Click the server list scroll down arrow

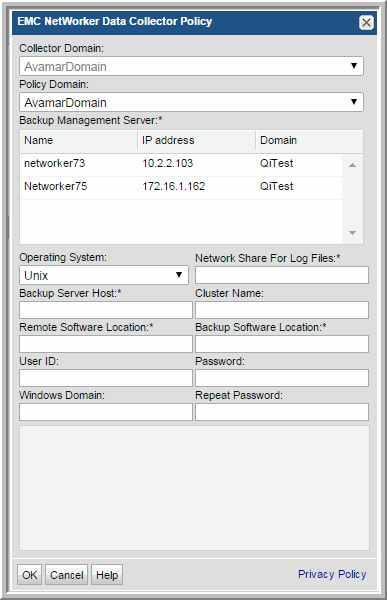click(x=353, y=233)
